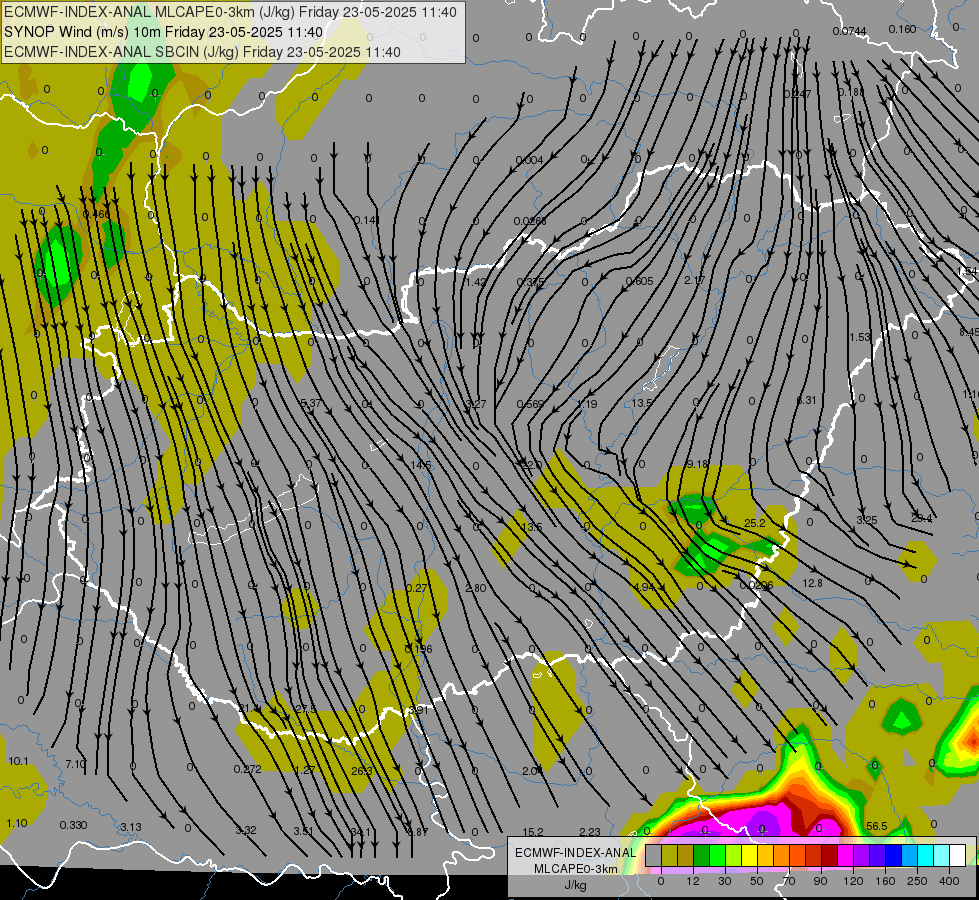
Task: Click the map value 15.2
Action: click(x=533, y=832)
